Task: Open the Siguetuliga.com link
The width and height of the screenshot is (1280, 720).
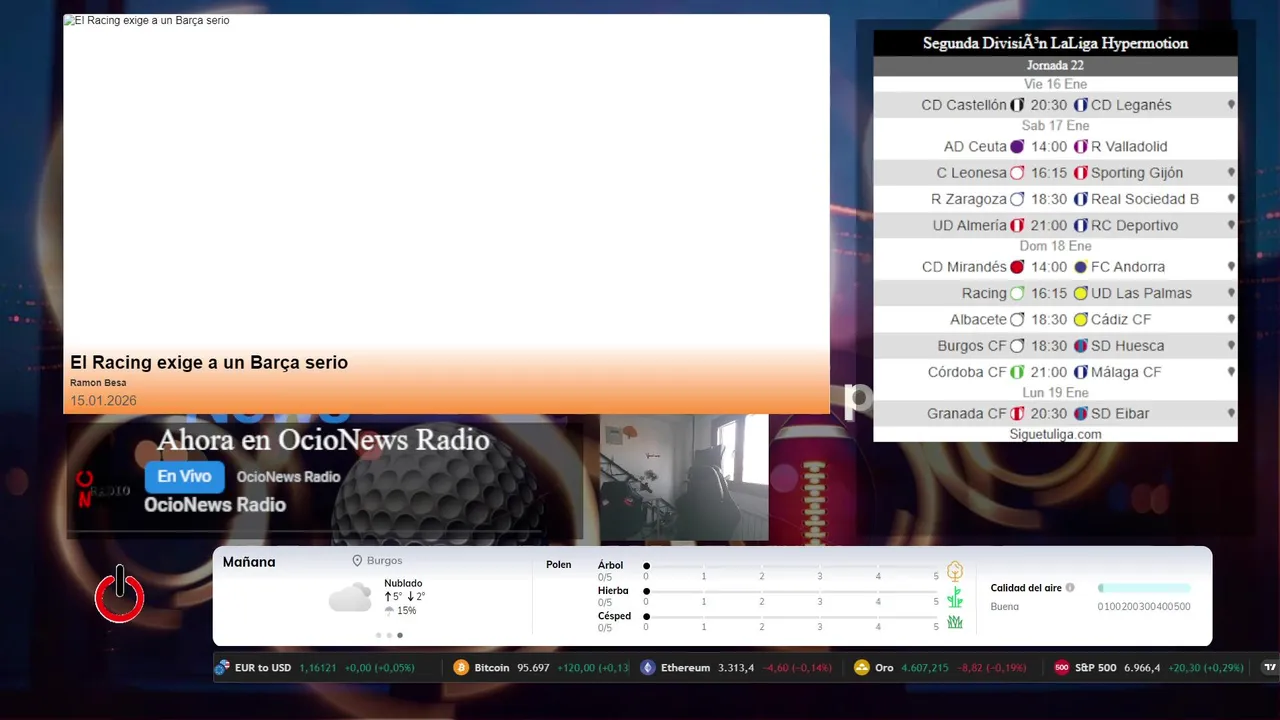Action: (x=1055, y=434)
